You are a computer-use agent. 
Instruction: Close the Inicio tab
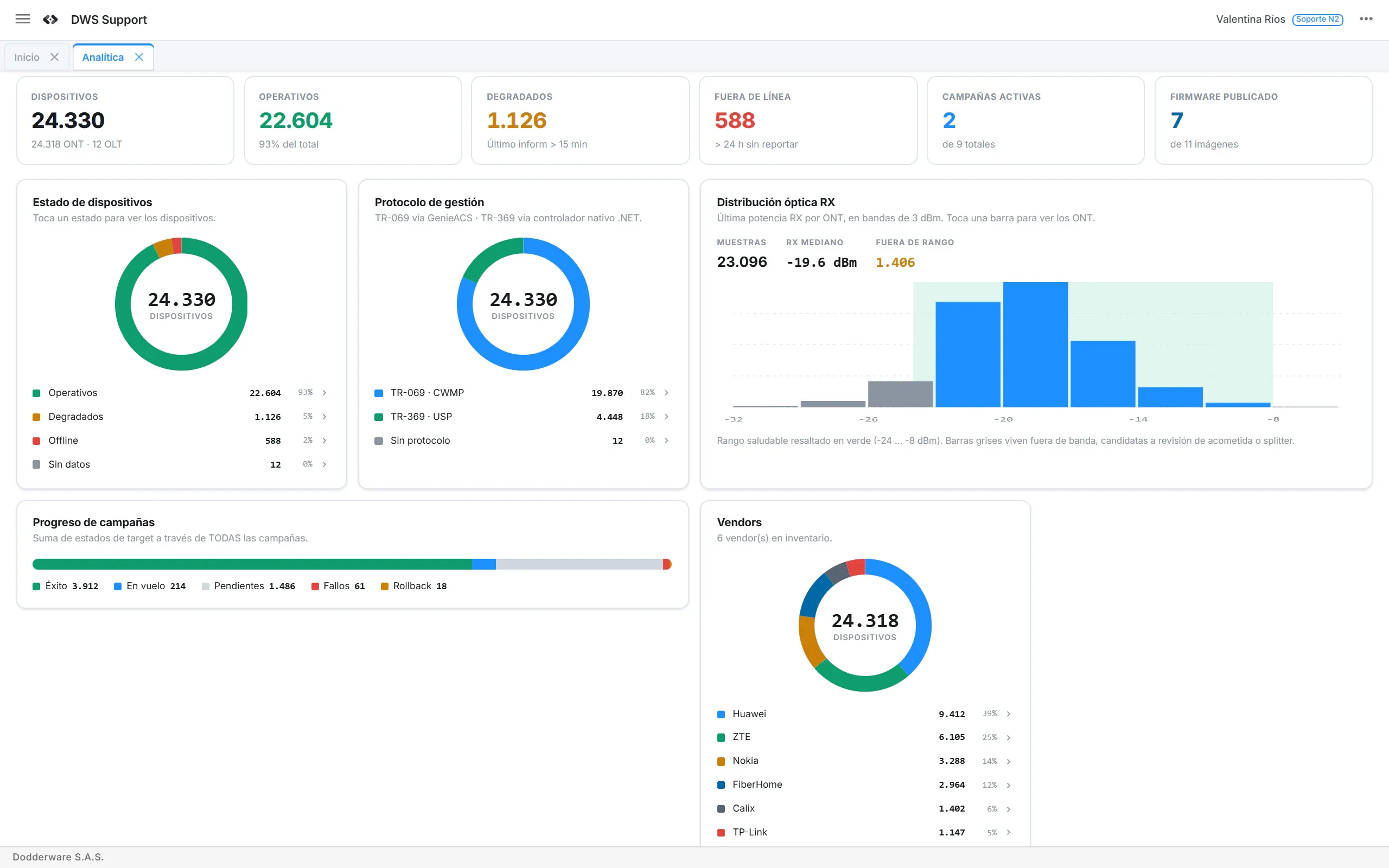pyautogui.click(x=54, y=57)
